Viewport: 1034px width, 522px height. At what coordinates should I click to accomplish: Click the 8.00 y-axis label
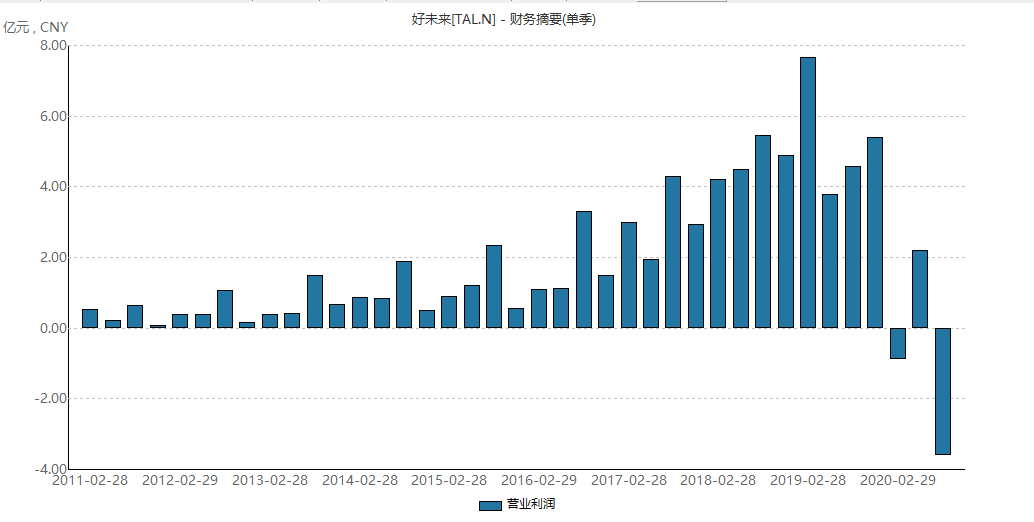(54, 45)
